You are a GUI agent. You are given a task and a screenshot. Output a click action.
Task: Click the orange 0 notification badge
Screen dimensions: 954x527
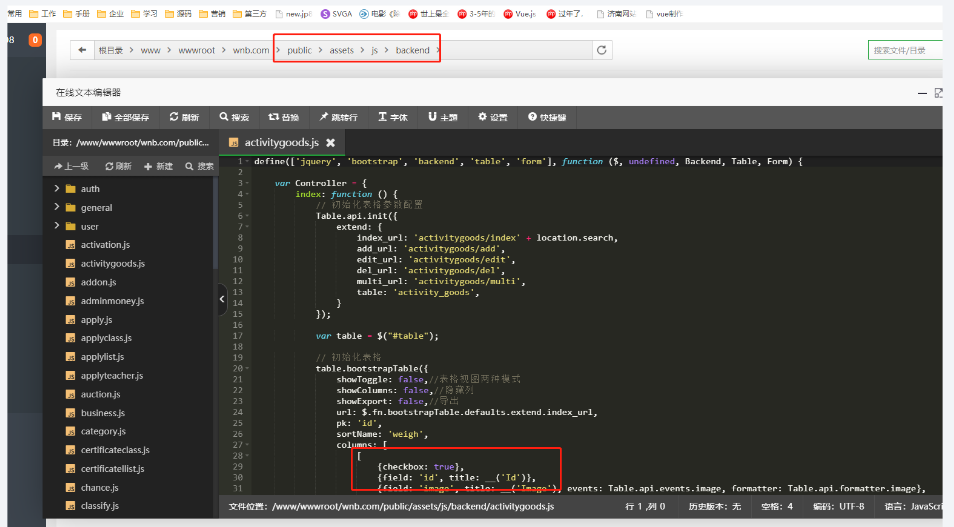[x=35, y=40]
